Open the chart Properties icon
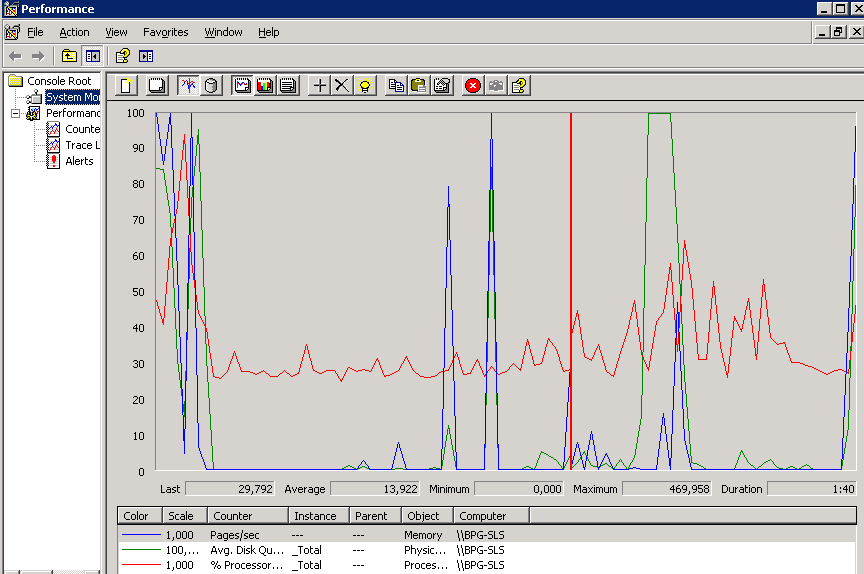This screenshot has height=574, width=864. [x=442, y=86]
